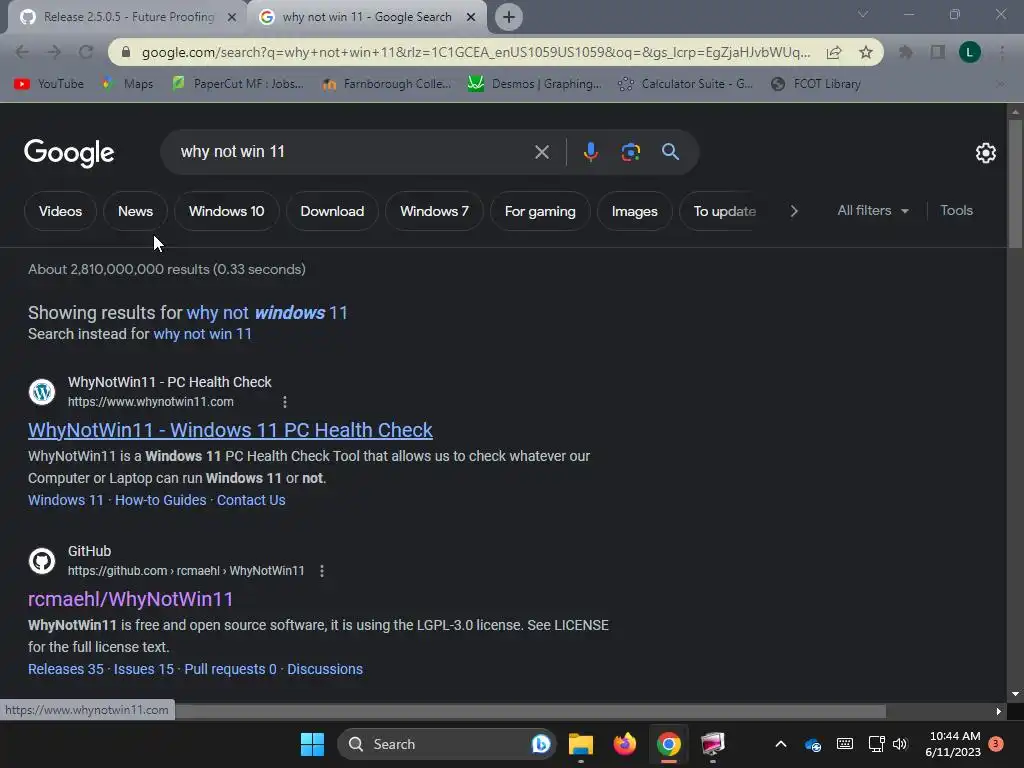Open File Explorer from taskbar
The width and height of the screenshot is (1024, 768).
581,744
